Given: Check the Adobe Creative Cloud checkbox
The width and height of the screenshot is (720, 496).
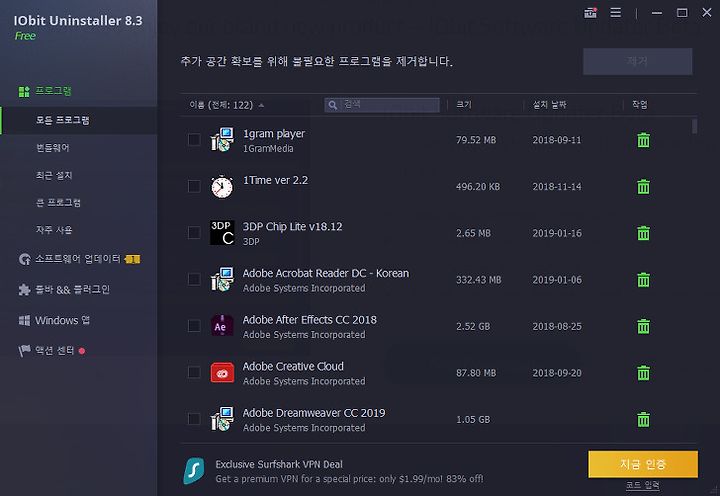Looking at the screenshot, I should click(x=194, y=372).
